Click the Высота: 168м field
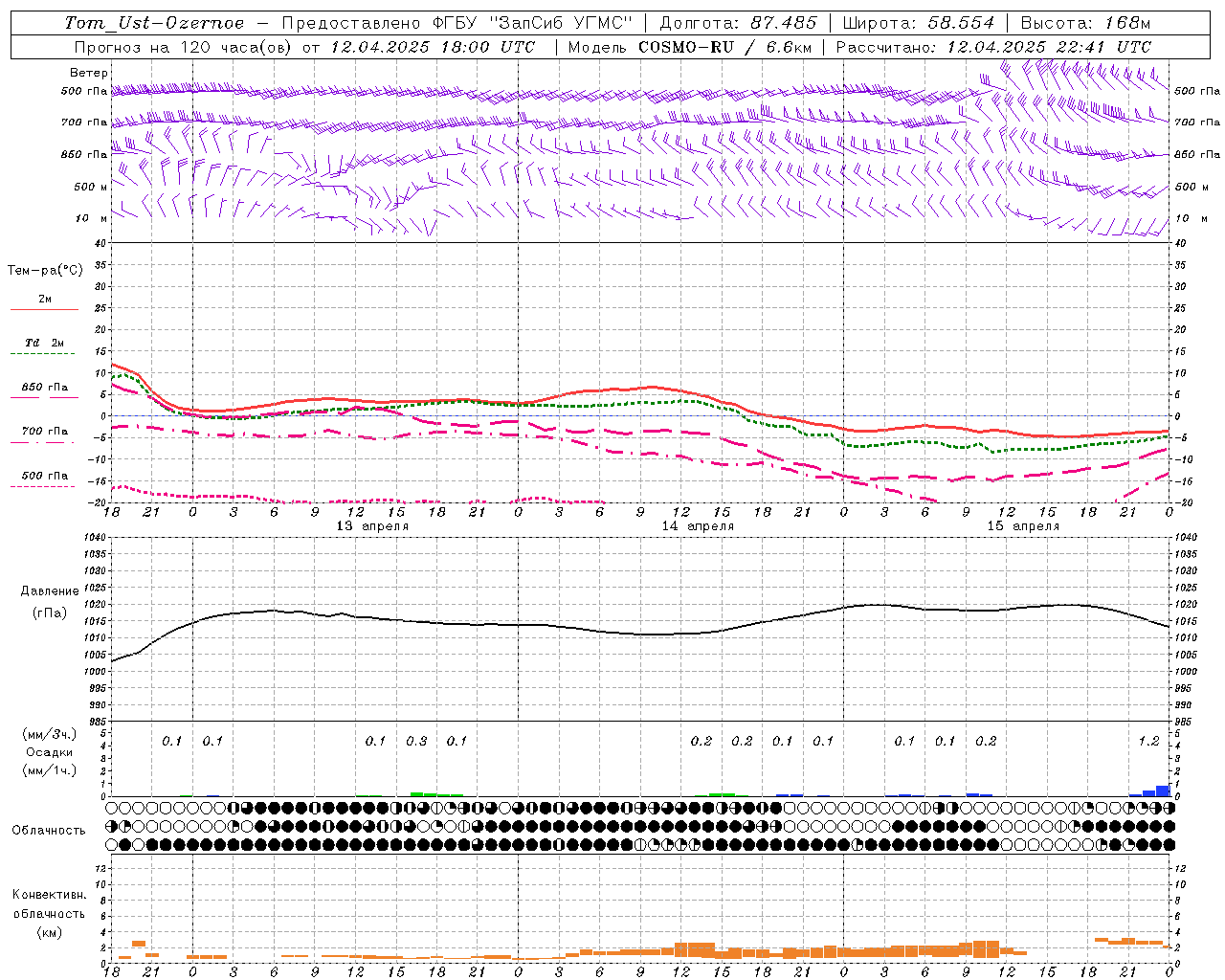 tap(1085, 23)
